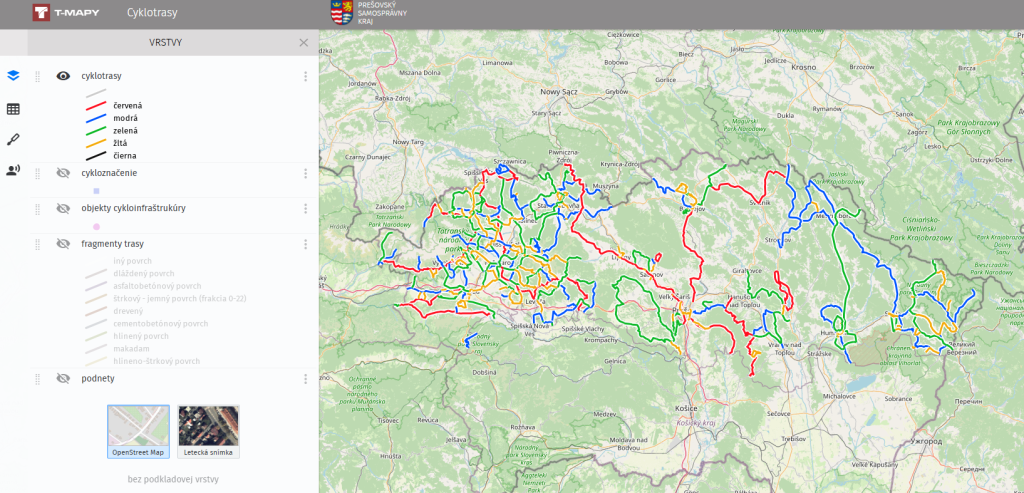The height and width of the screenshot is (493, 1024).
Task: Click the red červená legend line swatch
Action: 96,106
